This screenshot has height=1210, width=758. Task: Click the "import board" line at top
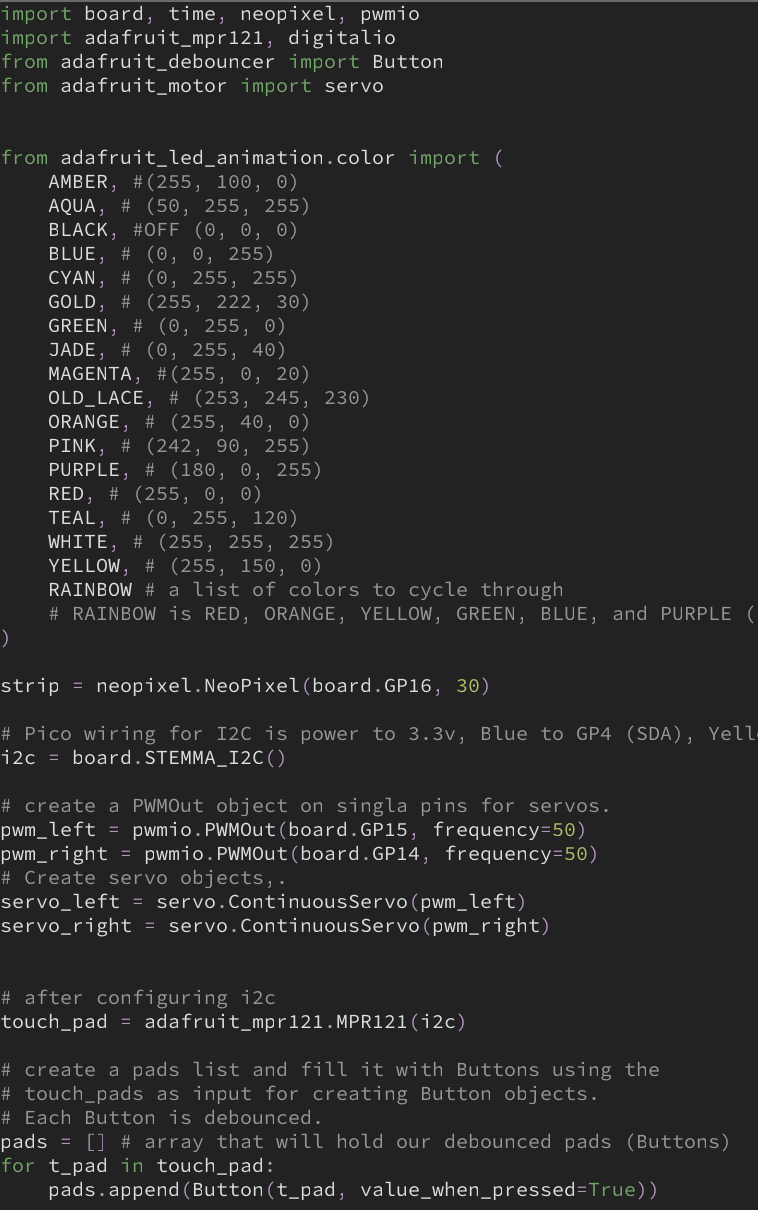pos(210,14)
